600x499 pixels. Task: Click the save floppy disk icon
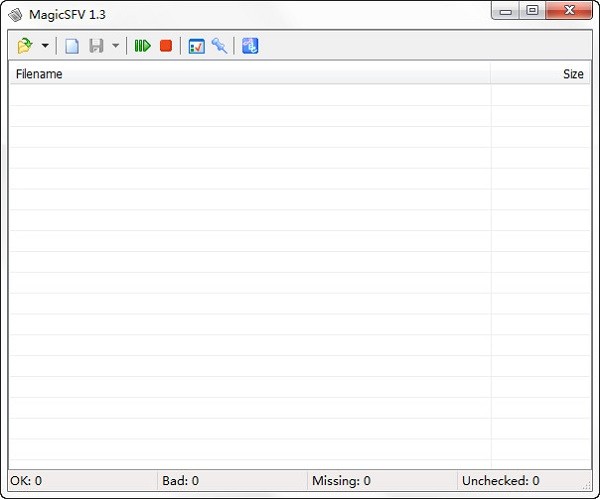tap(96, 46)
